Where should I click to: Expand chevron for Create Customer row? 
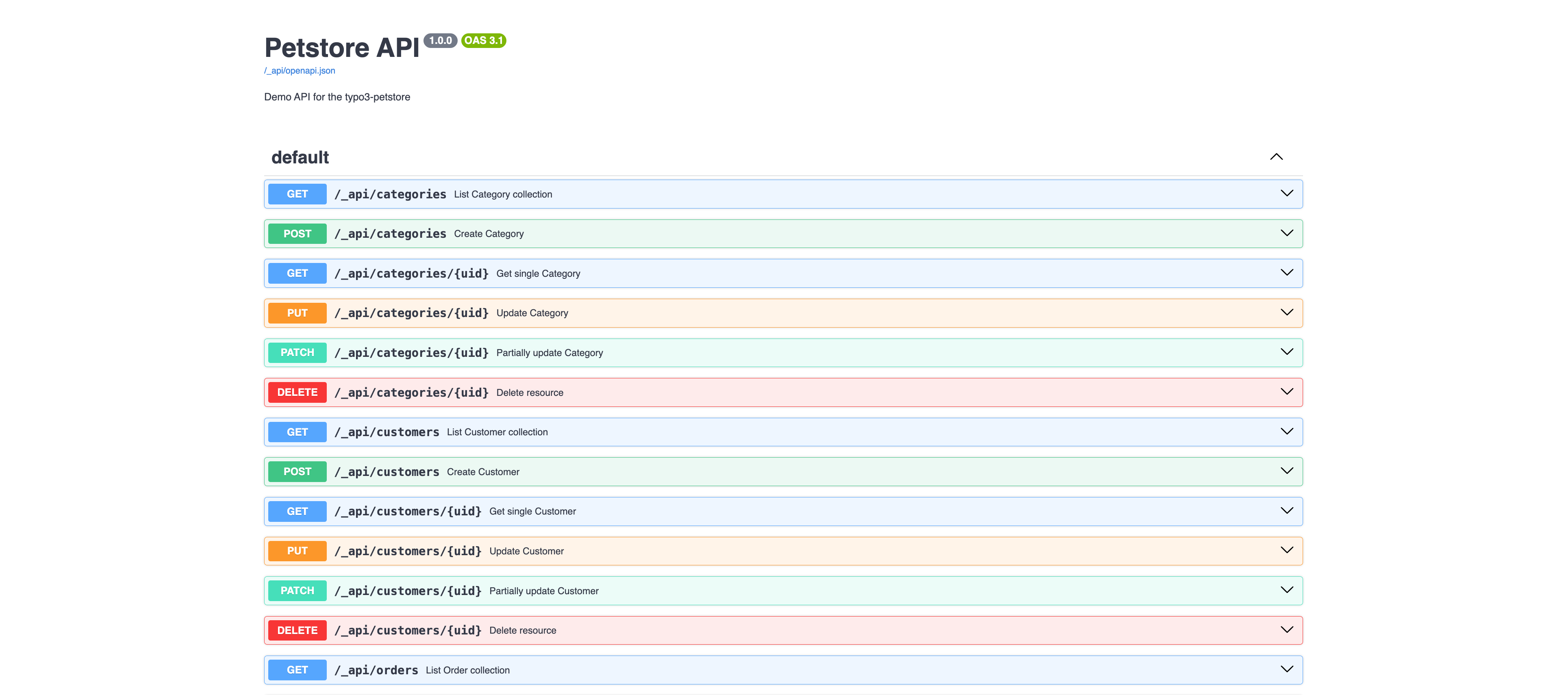tap(1287, 471)
